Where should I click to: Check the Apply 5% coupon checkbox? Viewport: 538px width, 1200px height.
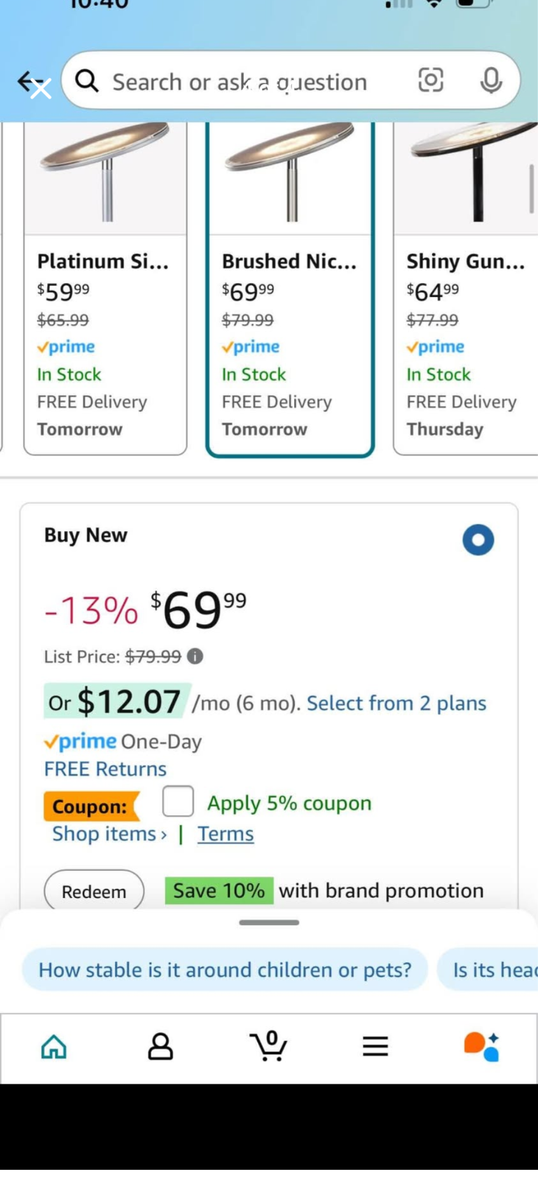click(x=178, y=802)
